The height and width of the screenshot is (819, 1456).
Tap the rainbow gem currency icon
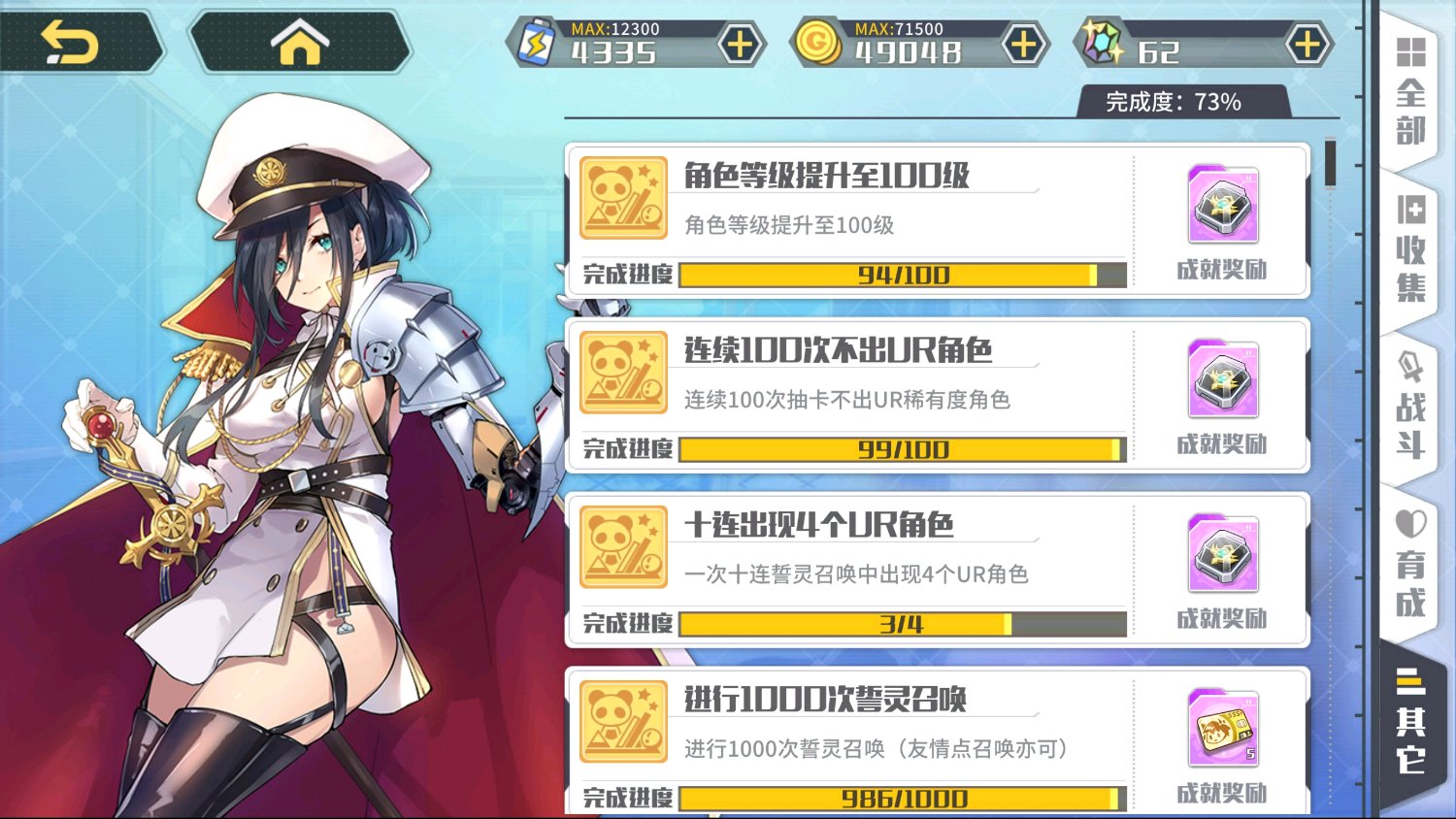pyautogui.click(x=1104, y=44)
